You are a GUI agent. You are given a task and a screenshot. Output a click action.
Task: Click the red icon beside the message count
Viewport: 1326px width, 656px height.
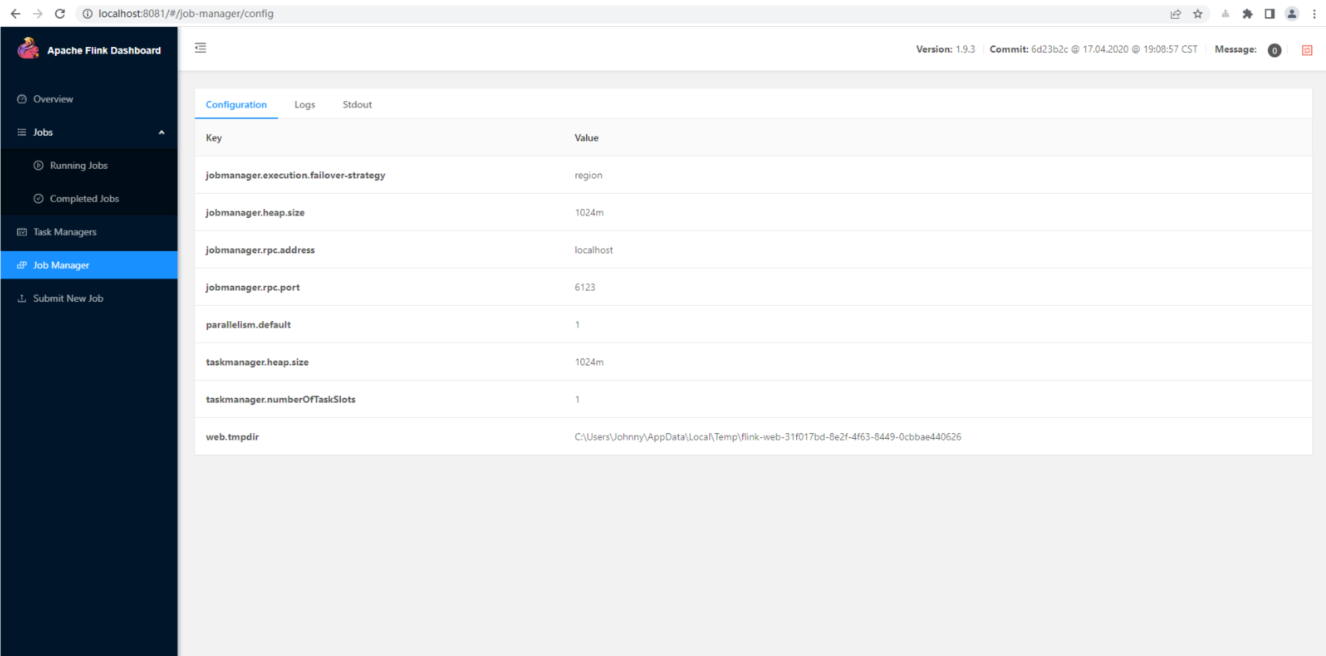click(1306, 50)
